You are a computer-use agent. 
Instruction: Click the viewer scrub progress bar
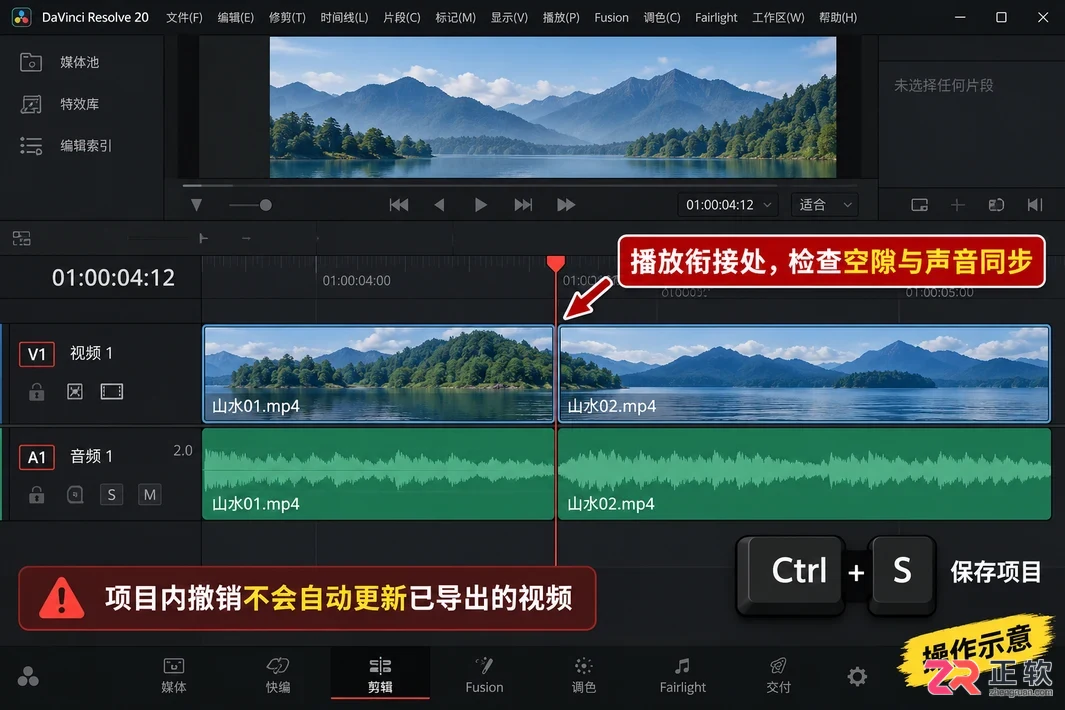click(520, 185)
